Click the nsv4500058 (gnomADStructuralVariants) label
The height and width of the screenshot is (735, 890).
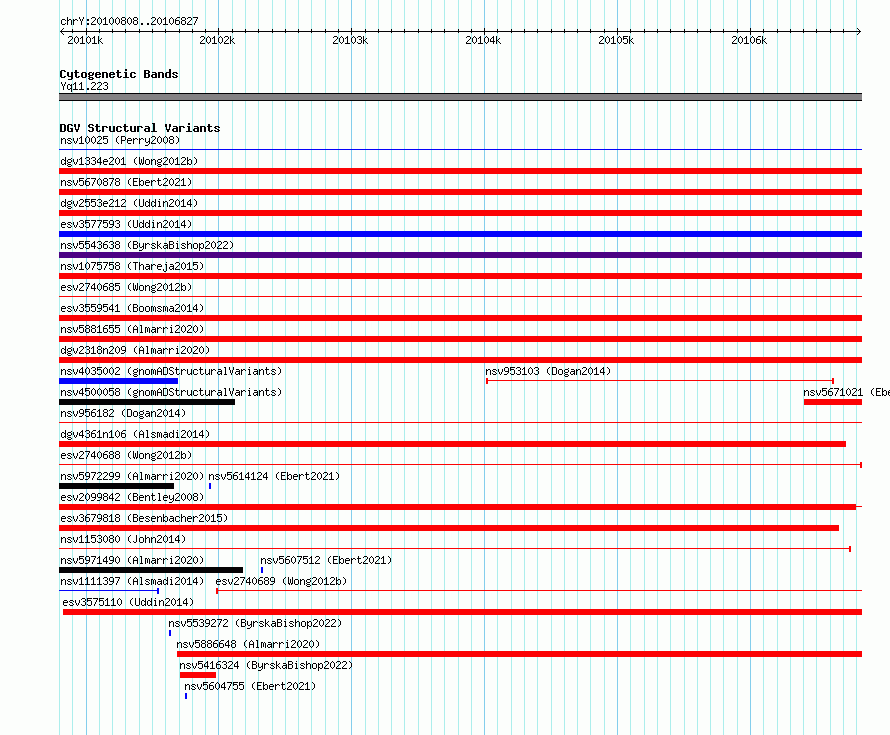pyautogui.click(x=171, y=392)
